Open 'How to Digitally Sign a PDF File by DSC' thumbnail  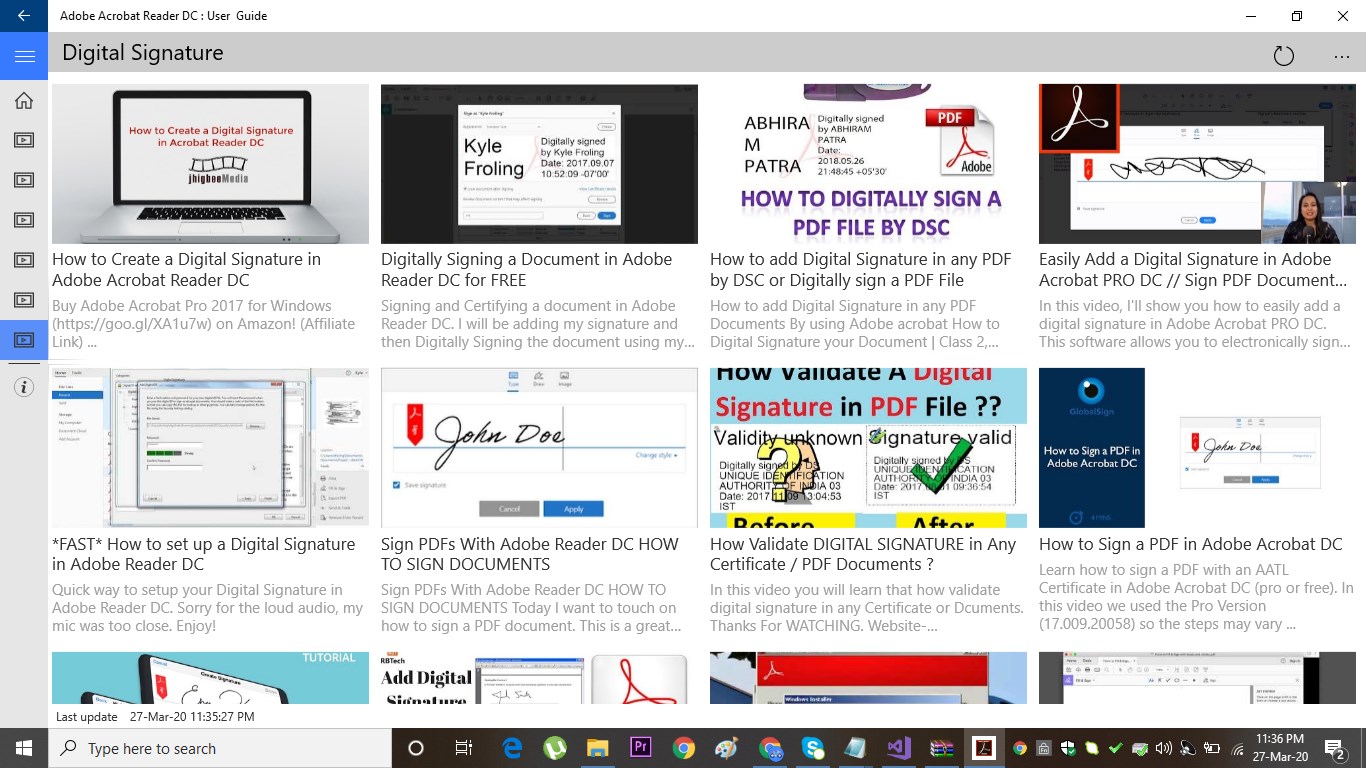868,164
